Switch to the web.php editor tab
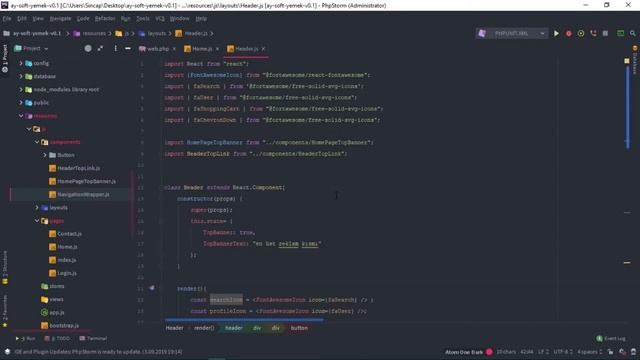Viewport: 640px width, 360px height. 158,49
